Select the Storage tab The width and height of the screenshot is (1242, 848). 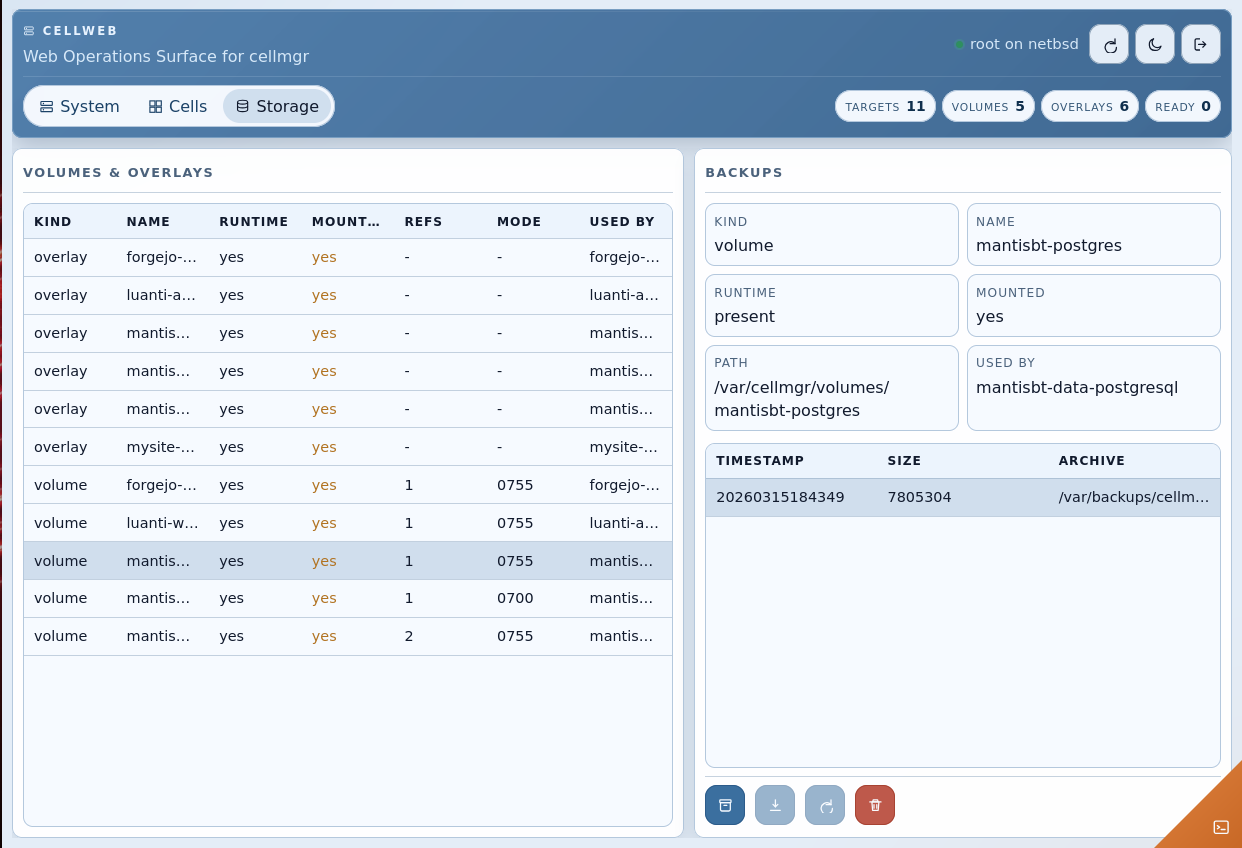click(x=277, y=106)
